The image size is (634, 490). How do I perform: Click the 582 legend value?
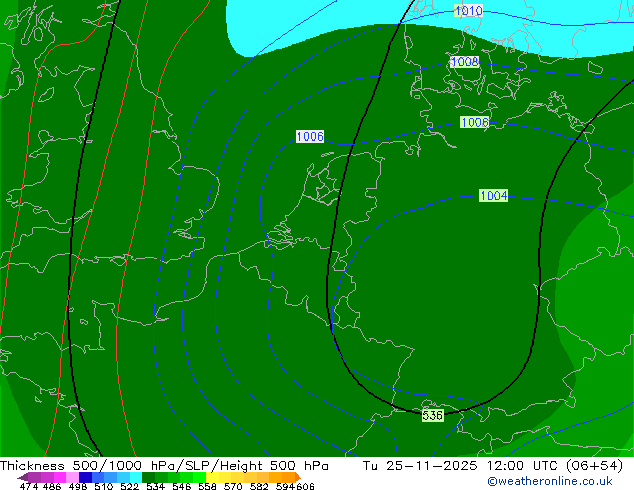(259, 486)
